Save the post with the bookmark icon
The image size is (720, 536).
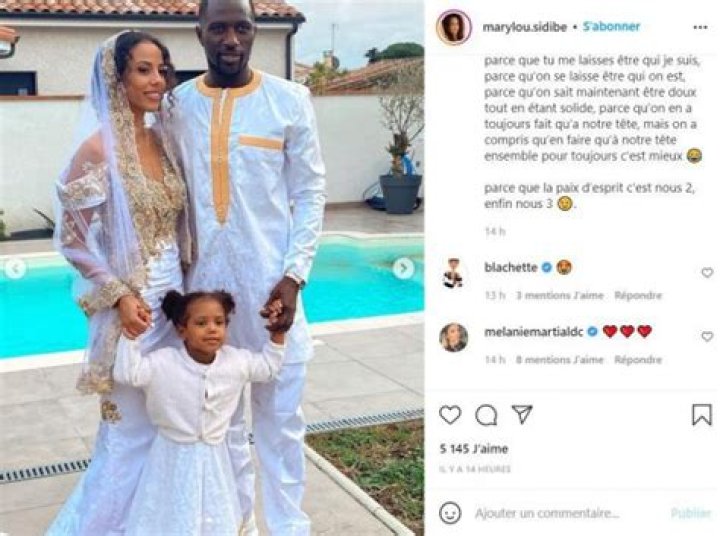tap(702, 415)
